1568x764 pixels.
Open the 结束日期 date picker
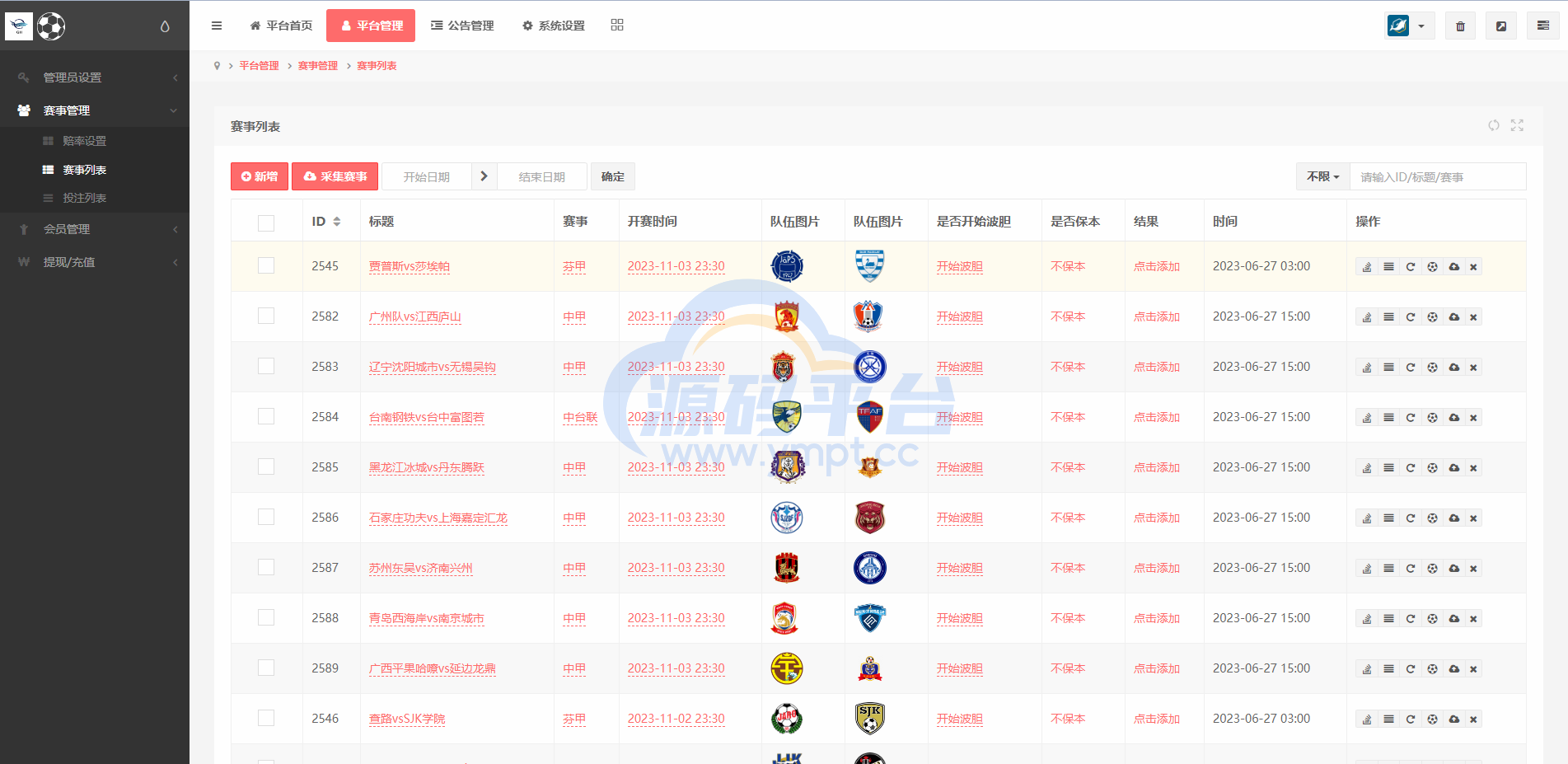pos(542,176)
